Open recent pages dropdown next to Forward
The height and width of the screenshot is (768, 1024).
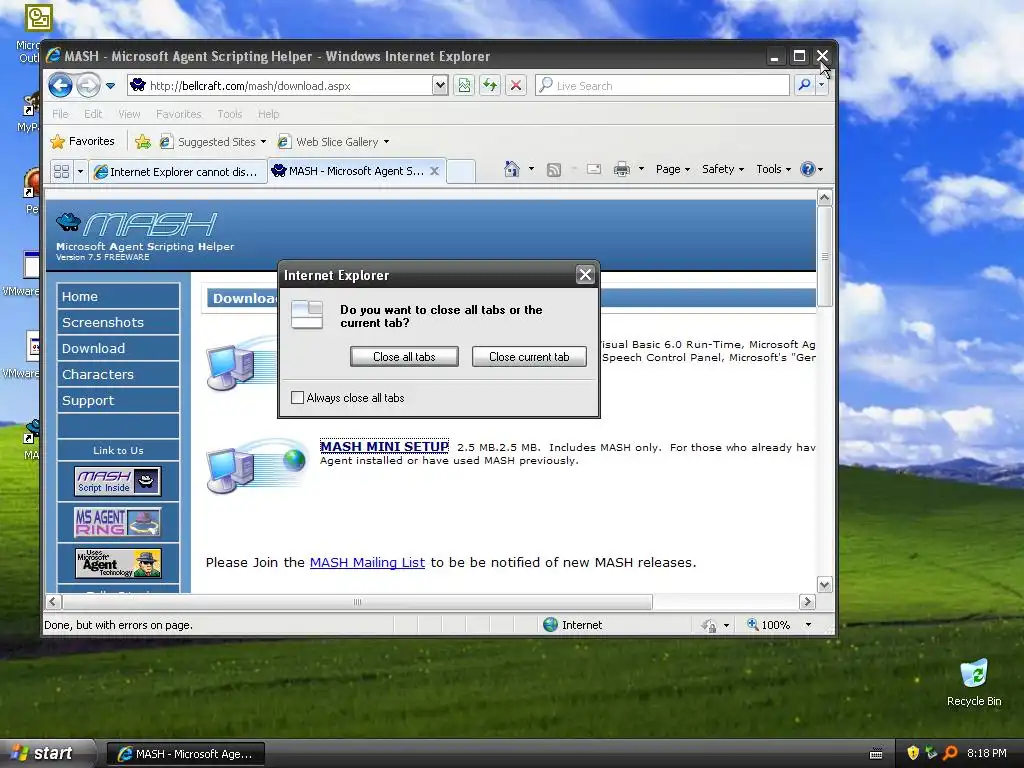pos(110,86)
